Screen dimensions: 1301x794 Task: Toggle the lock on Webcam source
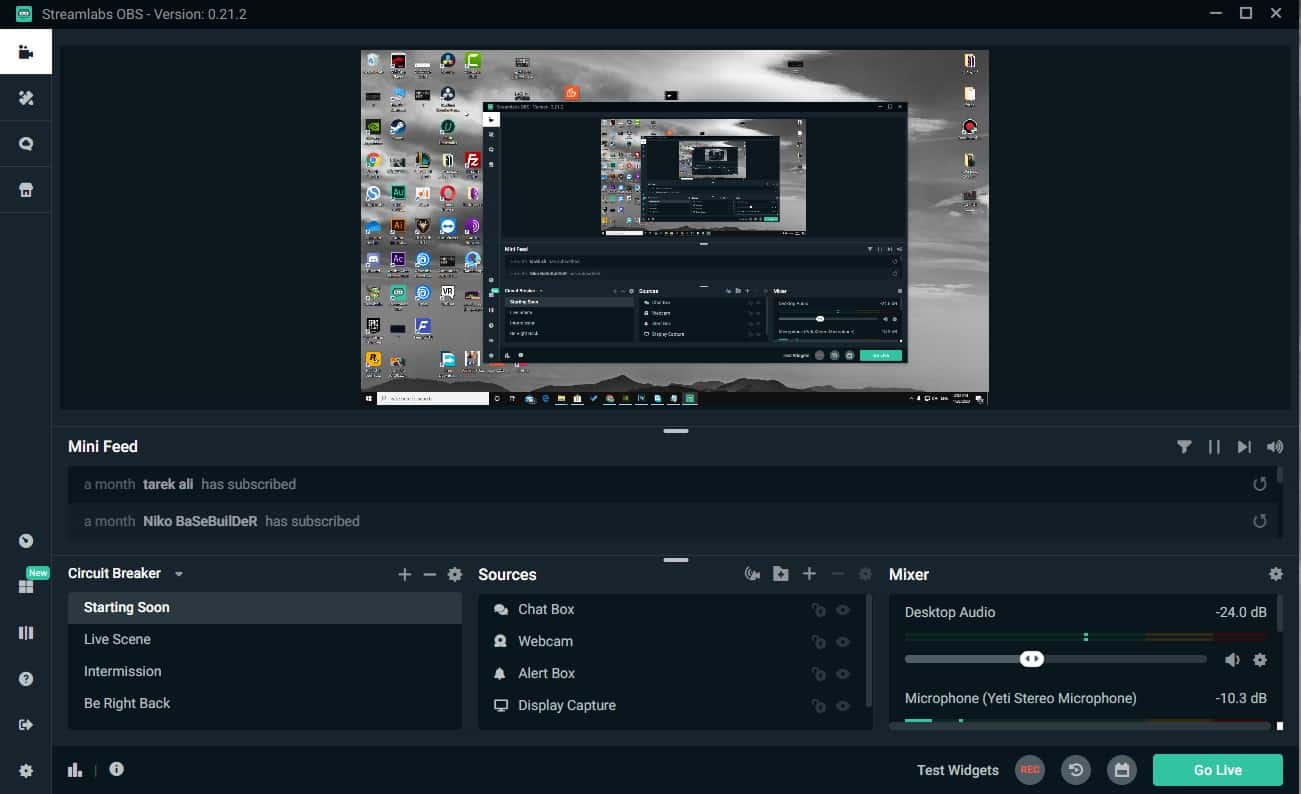tap(818, 642)
